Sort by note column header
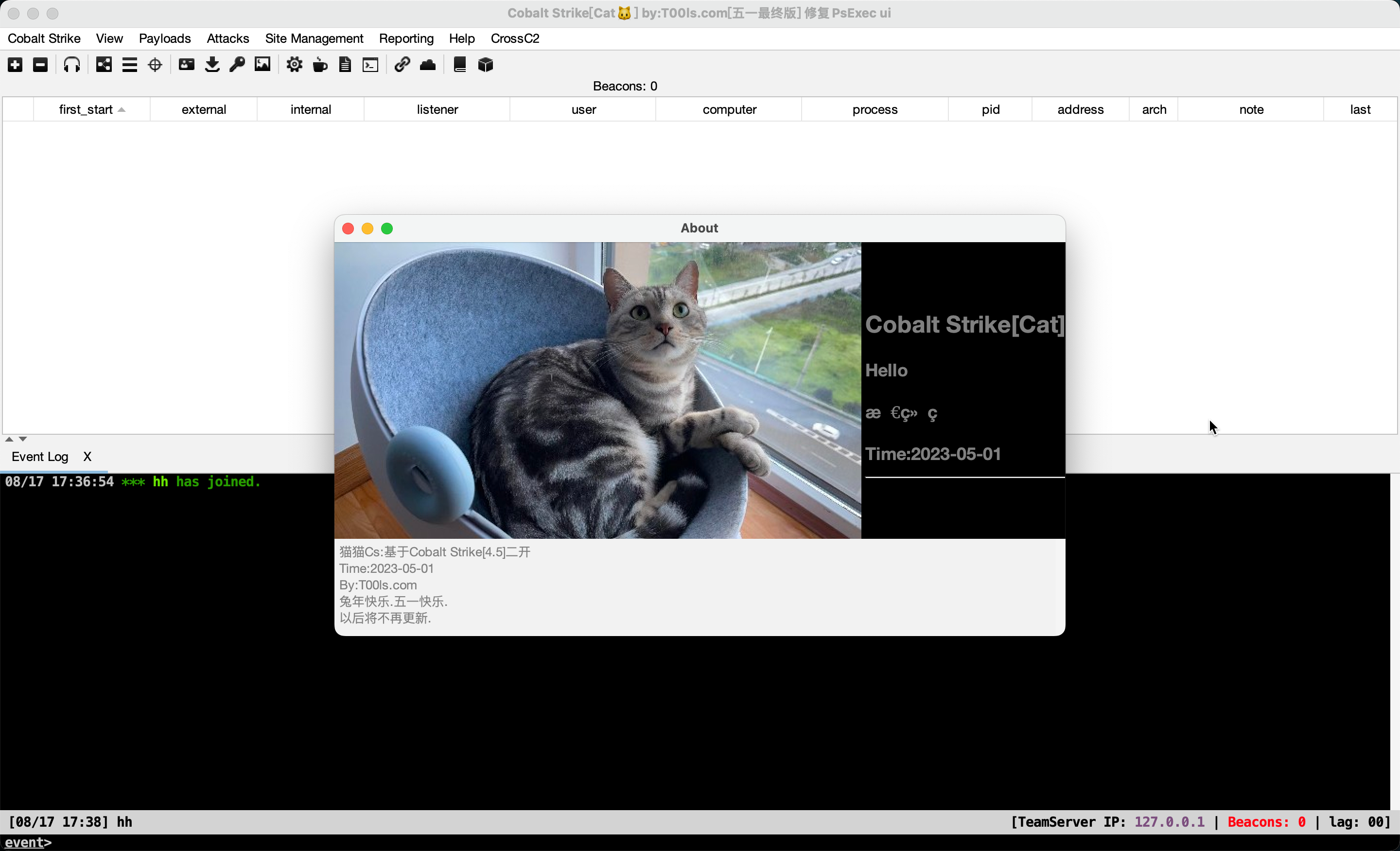1400x851 pixels. click(1251, 109)
